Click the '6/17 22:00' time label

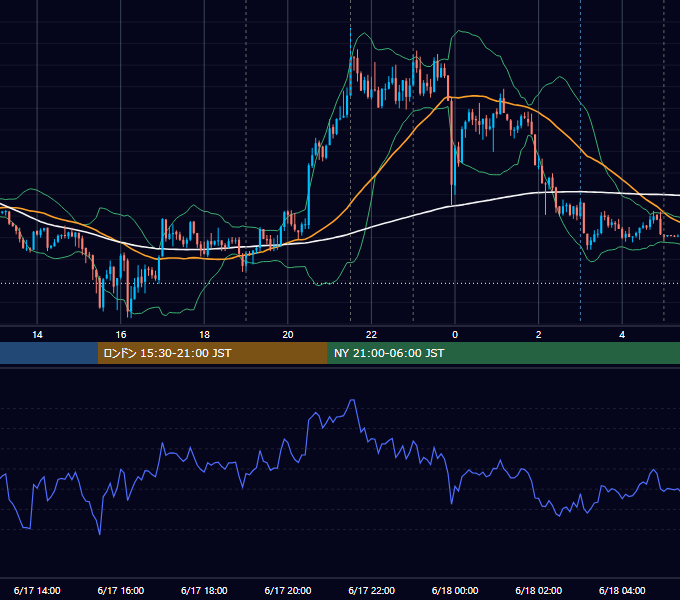371,590
